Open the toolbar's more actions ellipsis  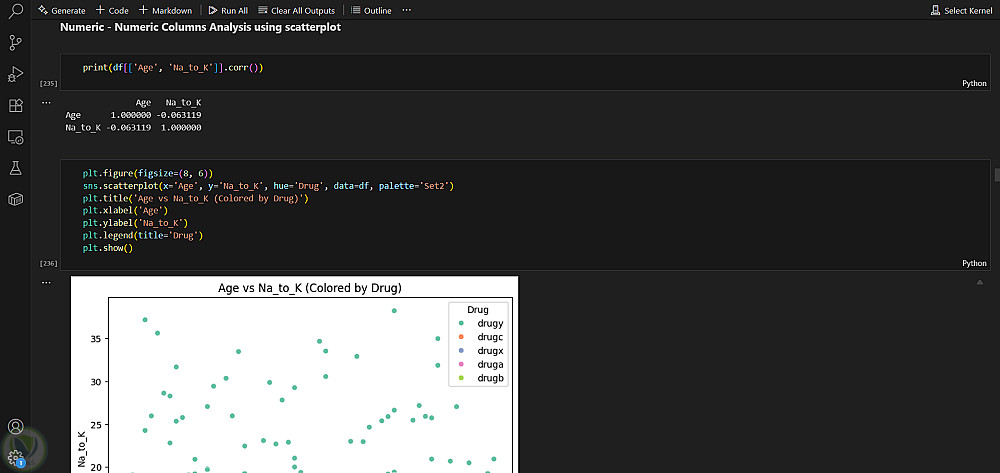[x=406, y=10]
